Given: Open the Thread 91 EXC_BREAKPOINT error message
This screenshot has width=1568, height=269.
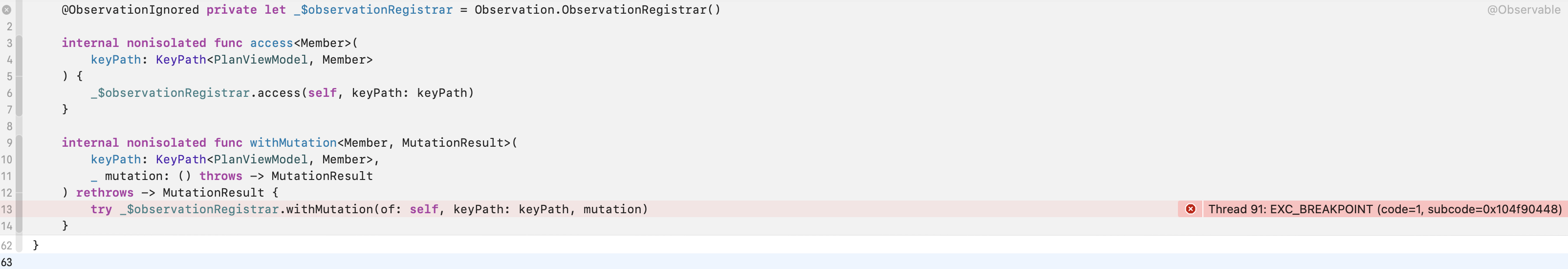Looking at the screenshot, I should (1385, 209).
